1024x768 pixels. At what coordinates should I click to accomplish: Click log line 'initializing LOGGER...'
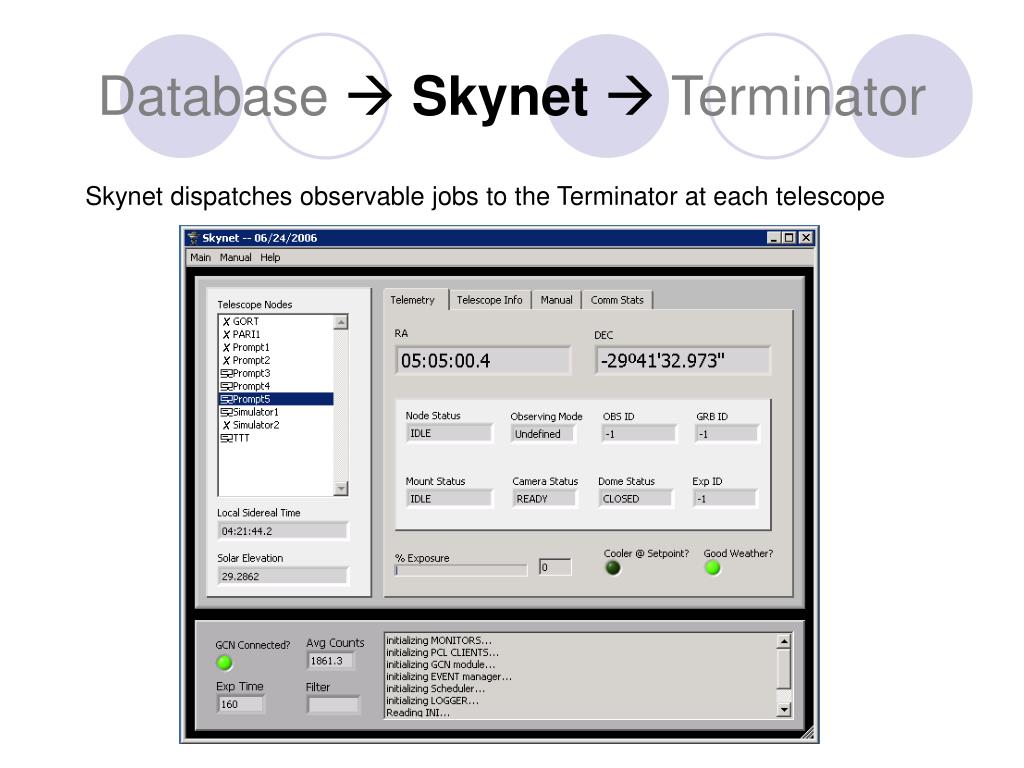point(432,700)
